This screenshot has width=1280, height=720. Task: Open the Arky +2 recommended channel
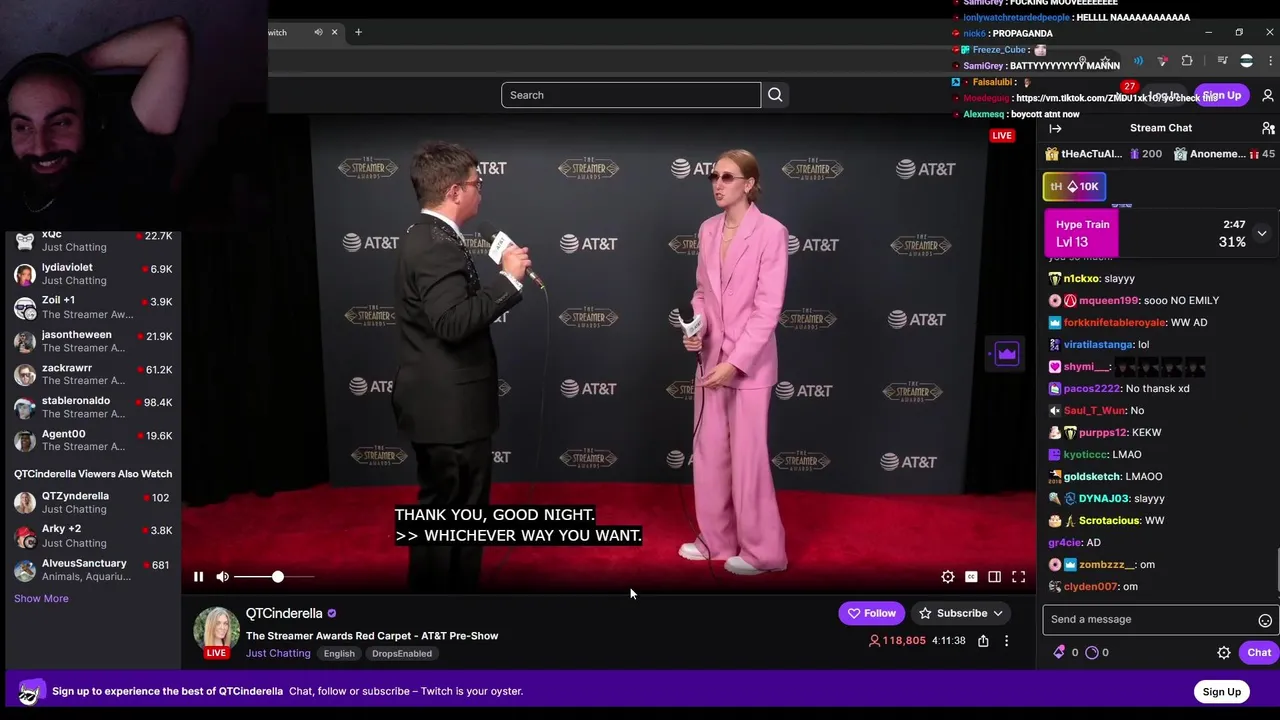click(92, 535)
